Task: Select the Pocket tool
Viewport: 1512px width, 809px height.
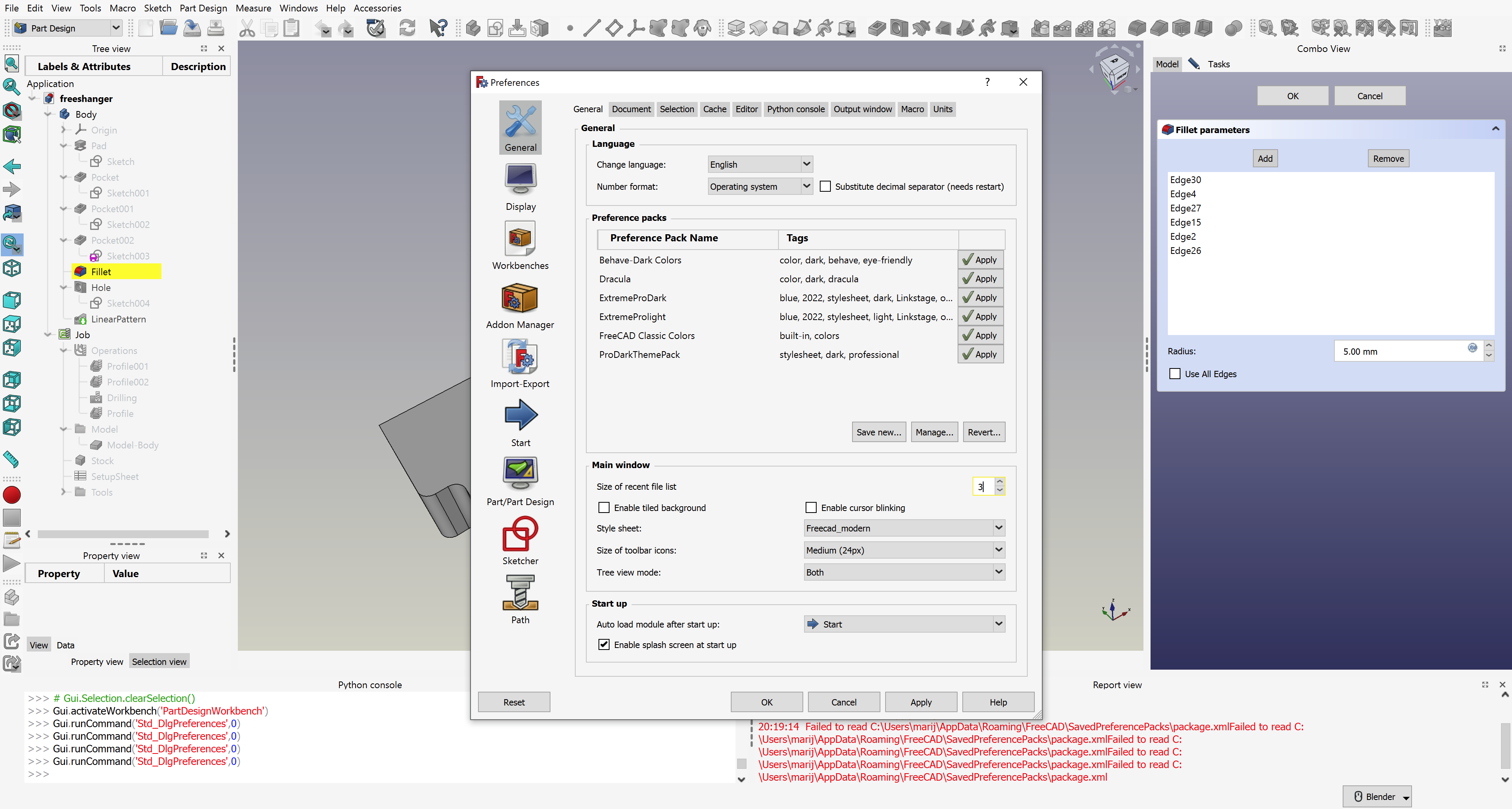Action: [x=876, y=28]
